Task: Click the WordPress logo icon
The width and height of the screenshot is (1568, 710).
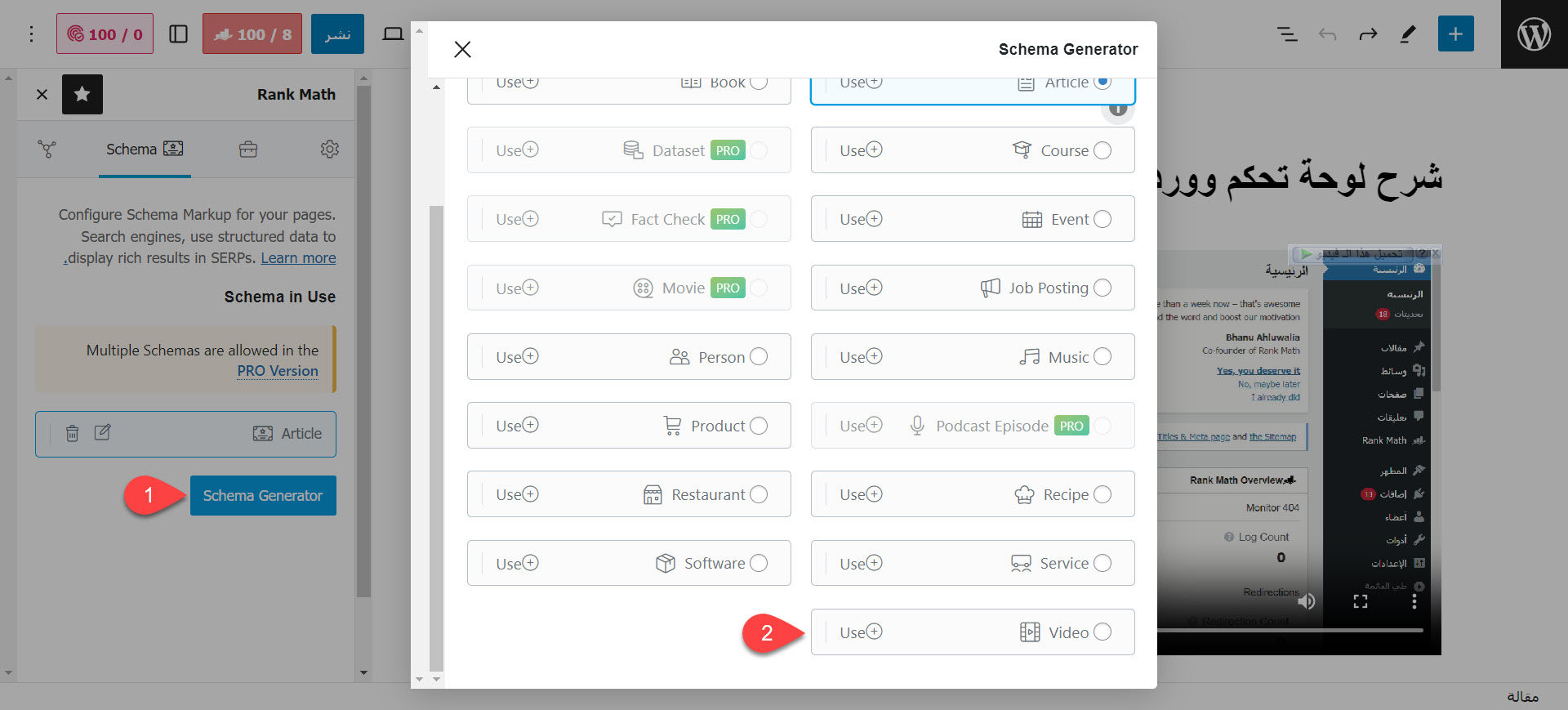Action: coord(1534,34)
